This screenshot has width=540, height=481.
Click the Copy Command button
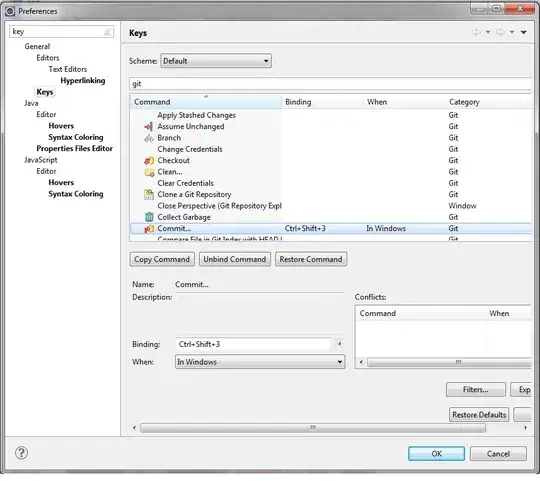162,259
